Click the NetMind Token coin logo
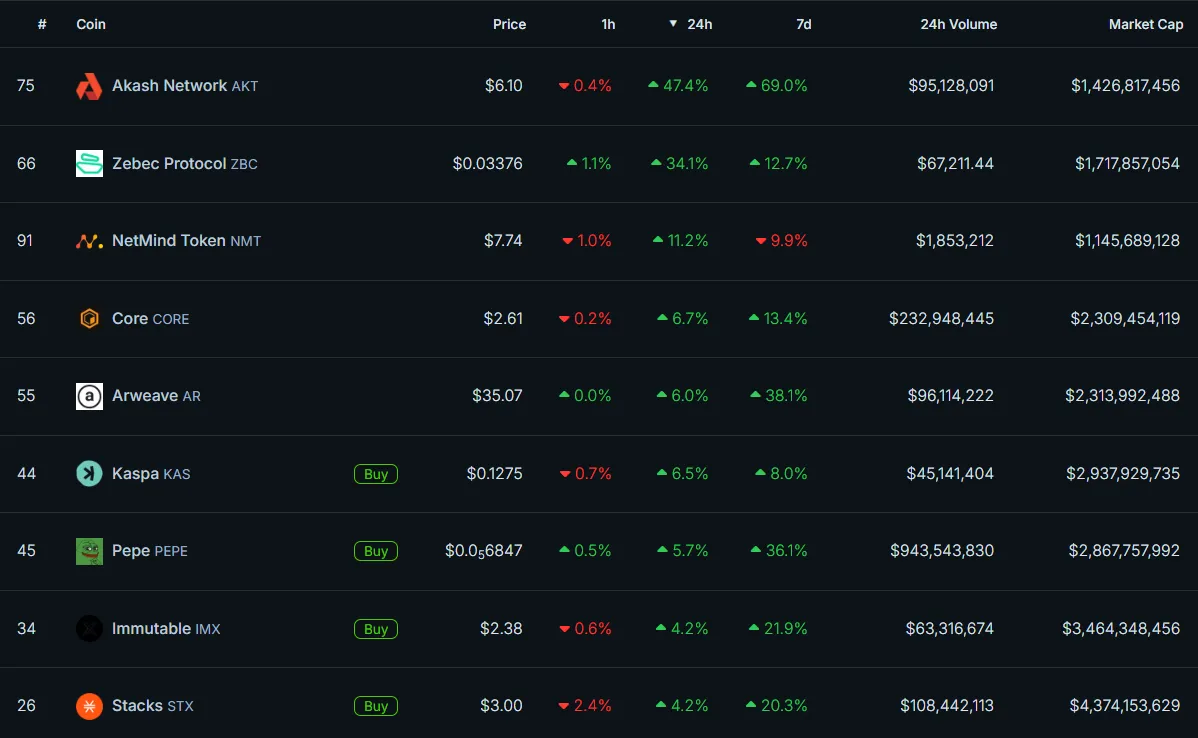Screen dimensions: 1198x738 point(89,241)
